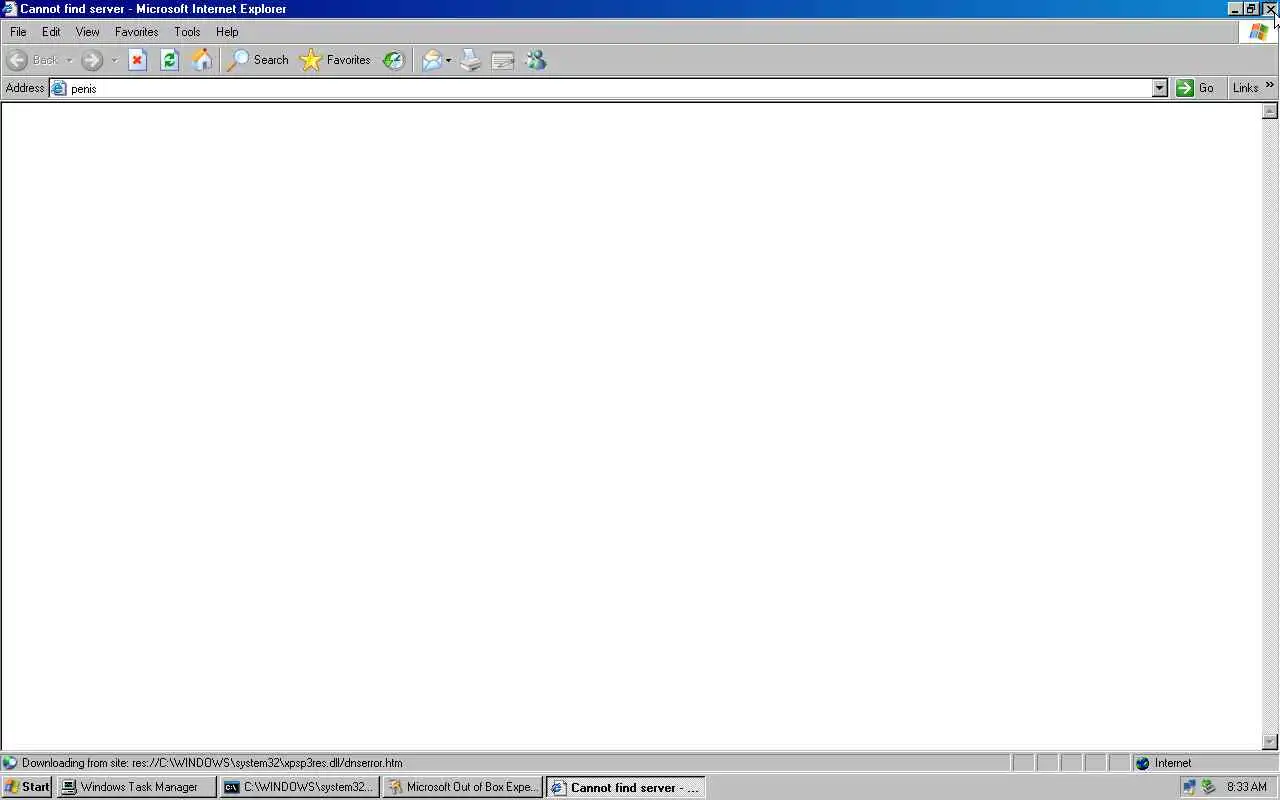Go to the Home page icon
Screen dimensions: 1280x800
[202, 60]
